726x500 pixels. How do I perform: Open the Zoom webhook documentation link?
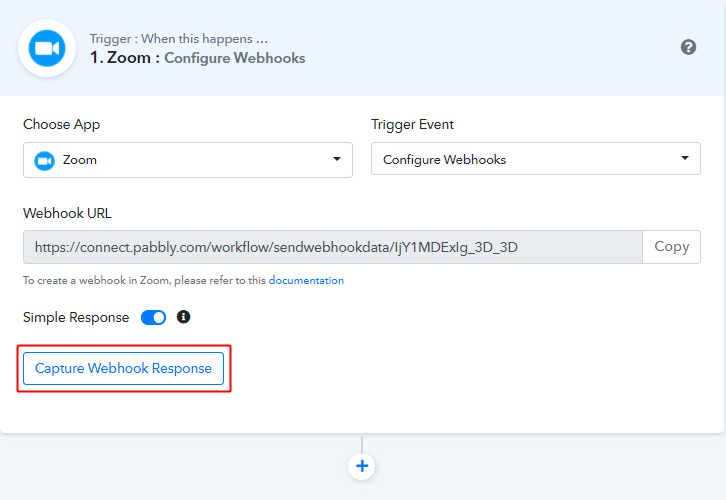click(306, 281)
